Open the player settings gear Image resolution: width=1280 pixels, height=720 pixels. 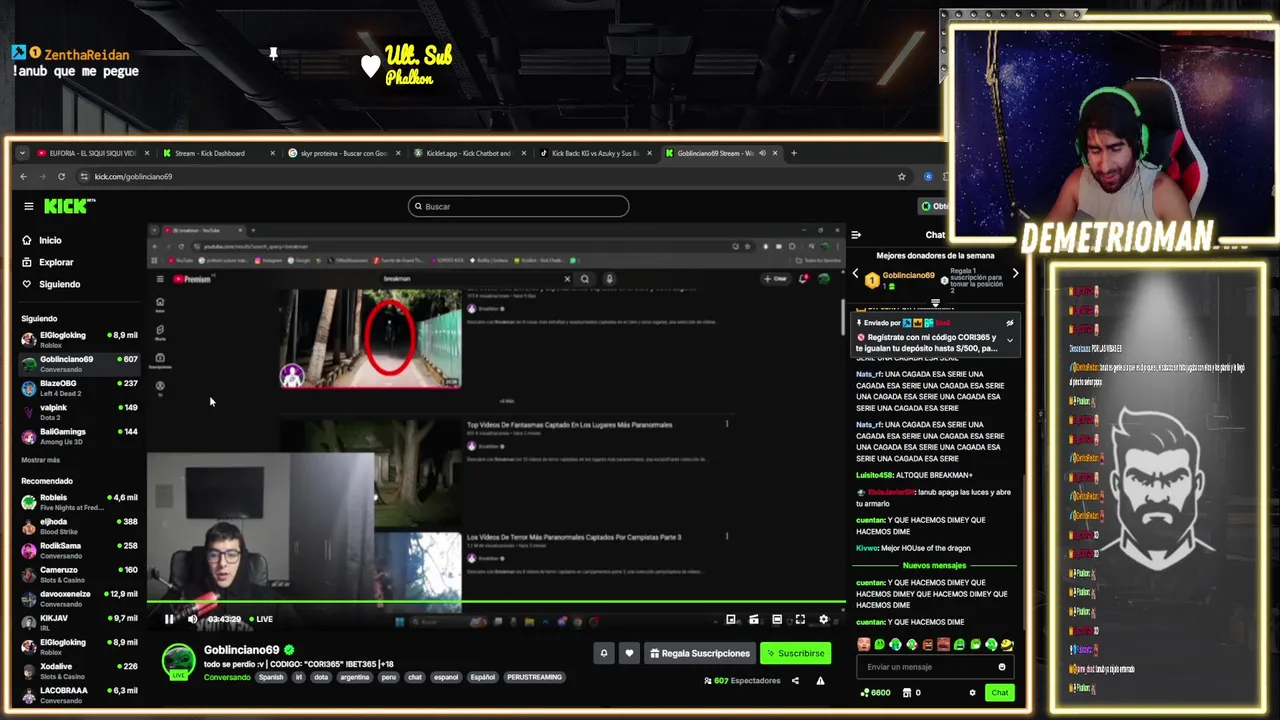click(823, 619)
